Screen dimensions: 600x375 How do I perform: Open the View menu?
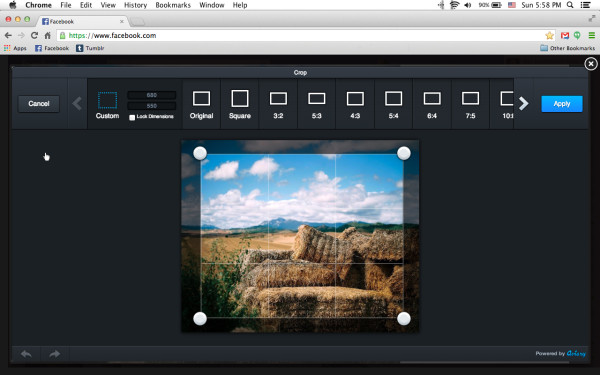pyautogui.click(x=108, y=5)
